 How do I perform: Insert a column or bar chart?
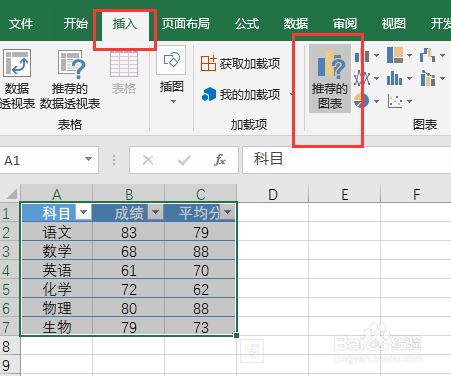pos(362,56)
